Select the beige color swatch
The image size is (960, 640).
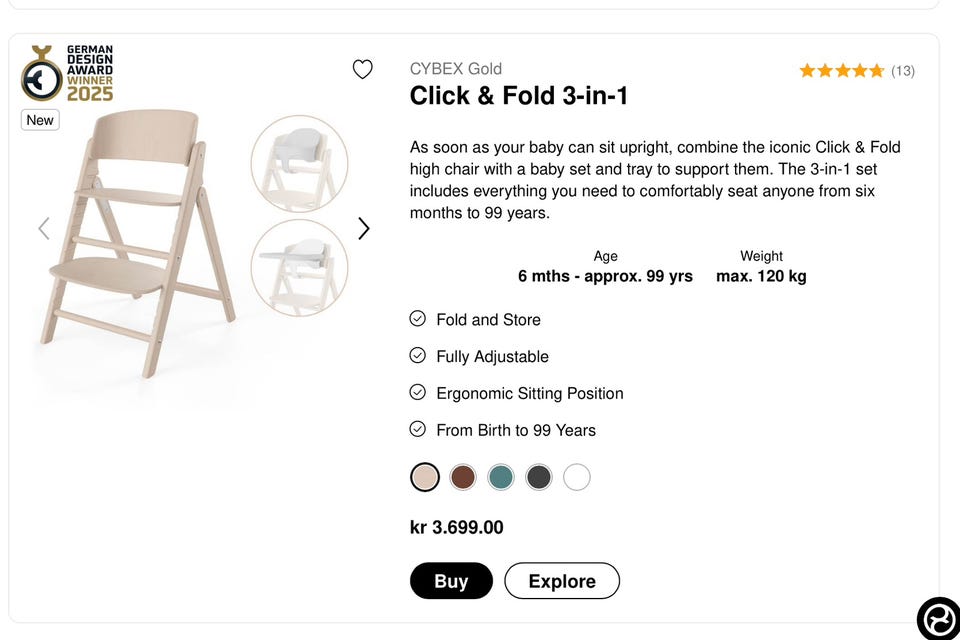tap(425, 477)
